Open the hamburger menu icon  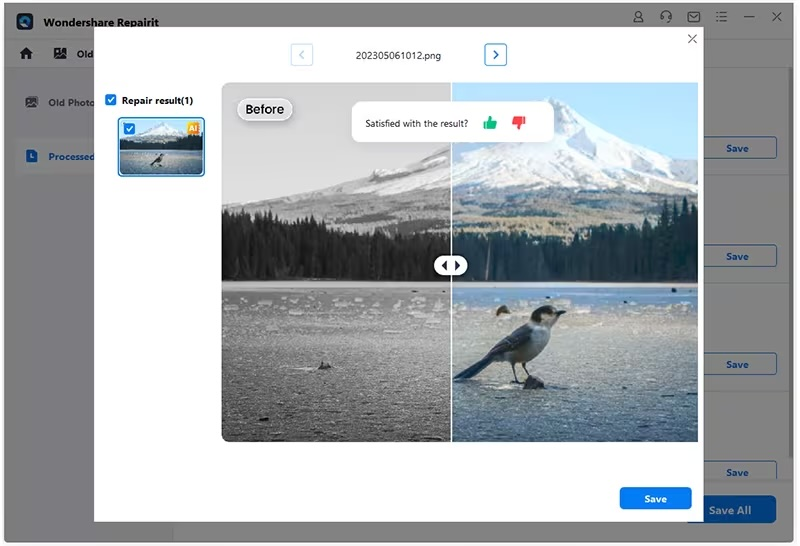coord(721,18)
